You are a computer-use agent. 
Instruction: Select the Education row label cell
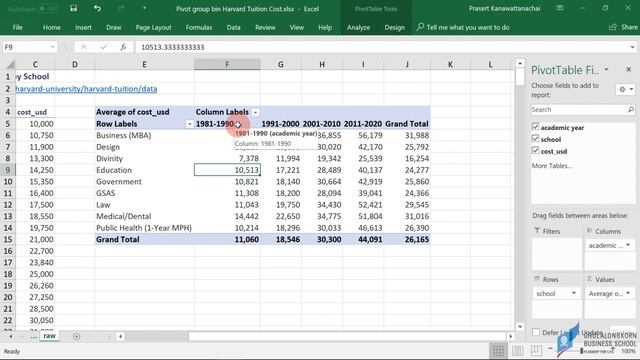(144, 170)
